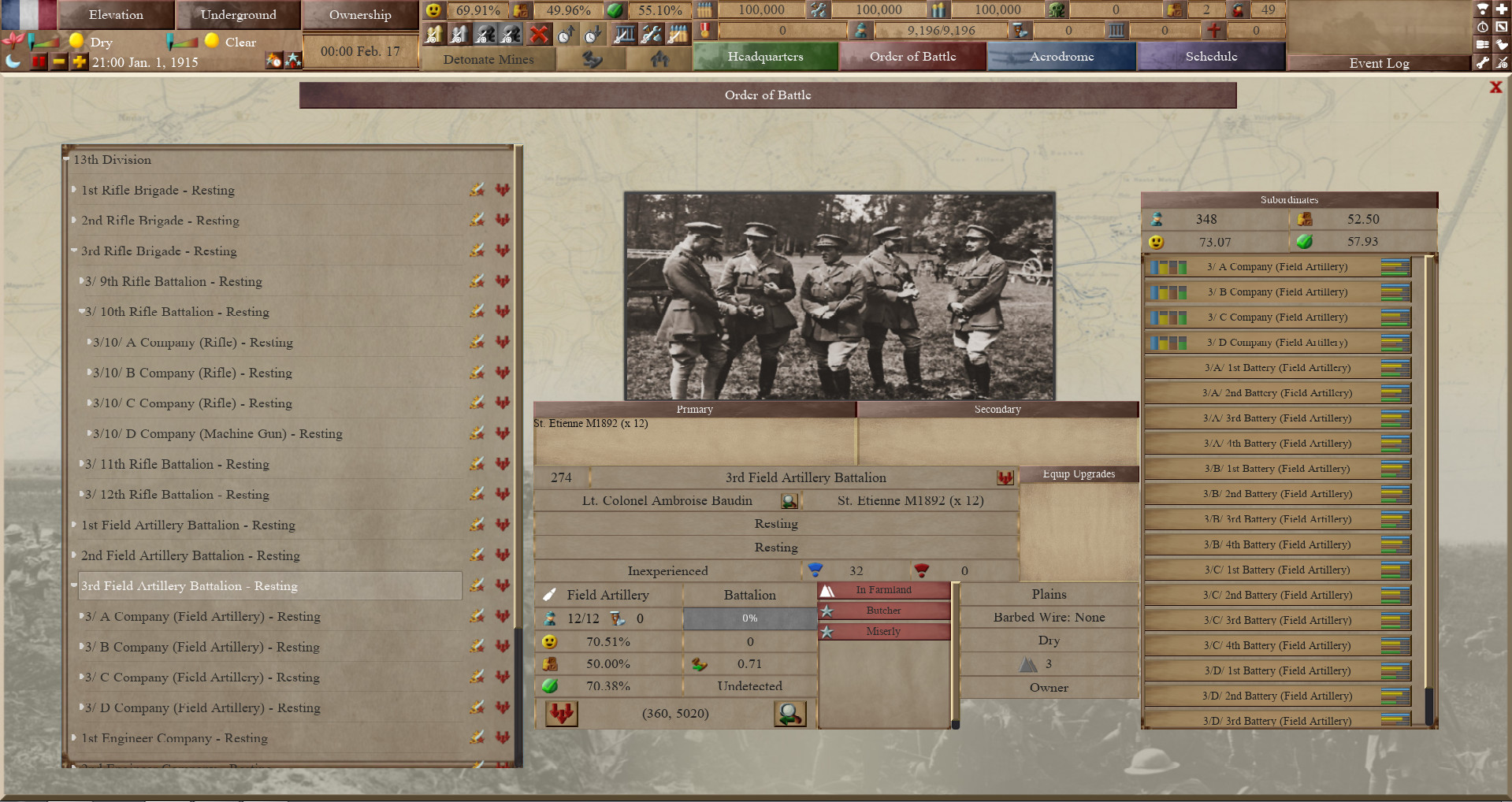Open the Headquarters tab
The width and height of the screenshot is (1512, 802).
(x=765, y=57)
